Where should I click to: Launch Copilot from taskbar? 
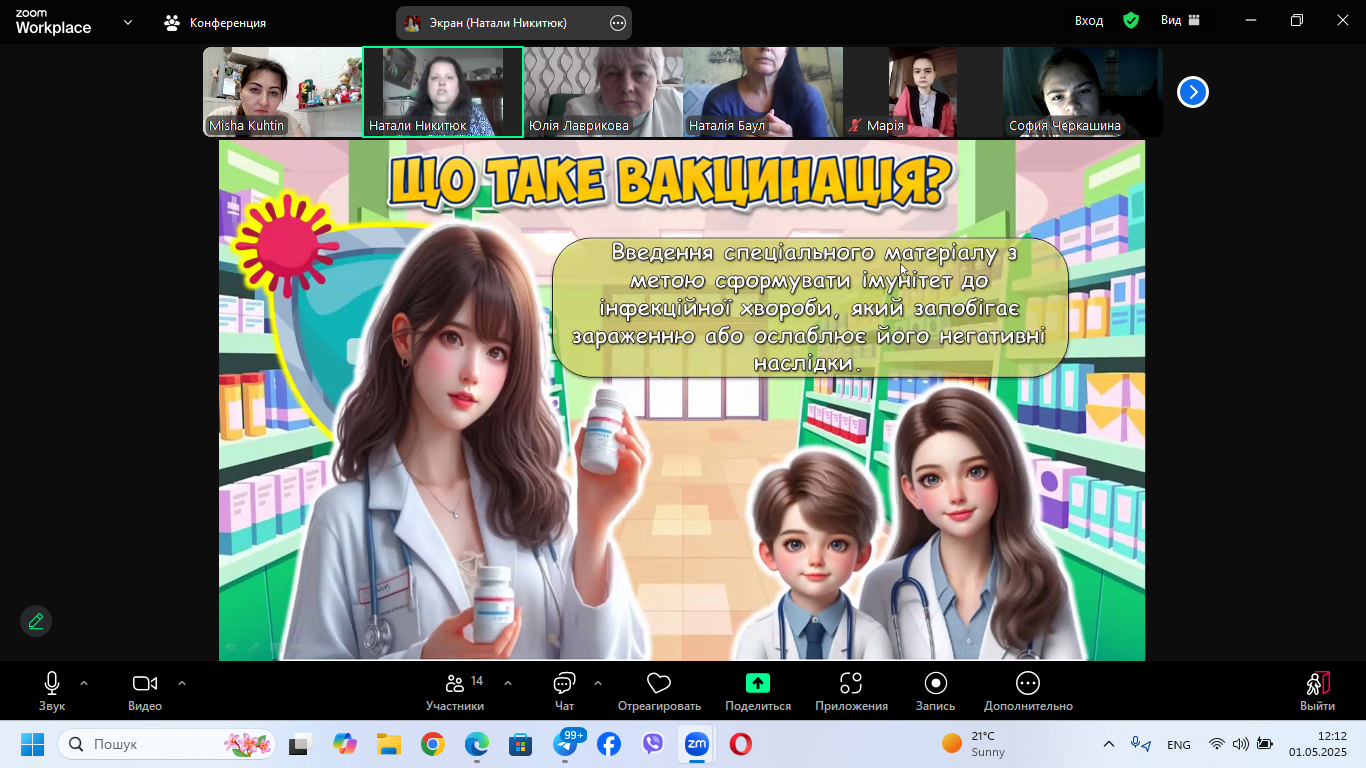[x=344, y=744]
